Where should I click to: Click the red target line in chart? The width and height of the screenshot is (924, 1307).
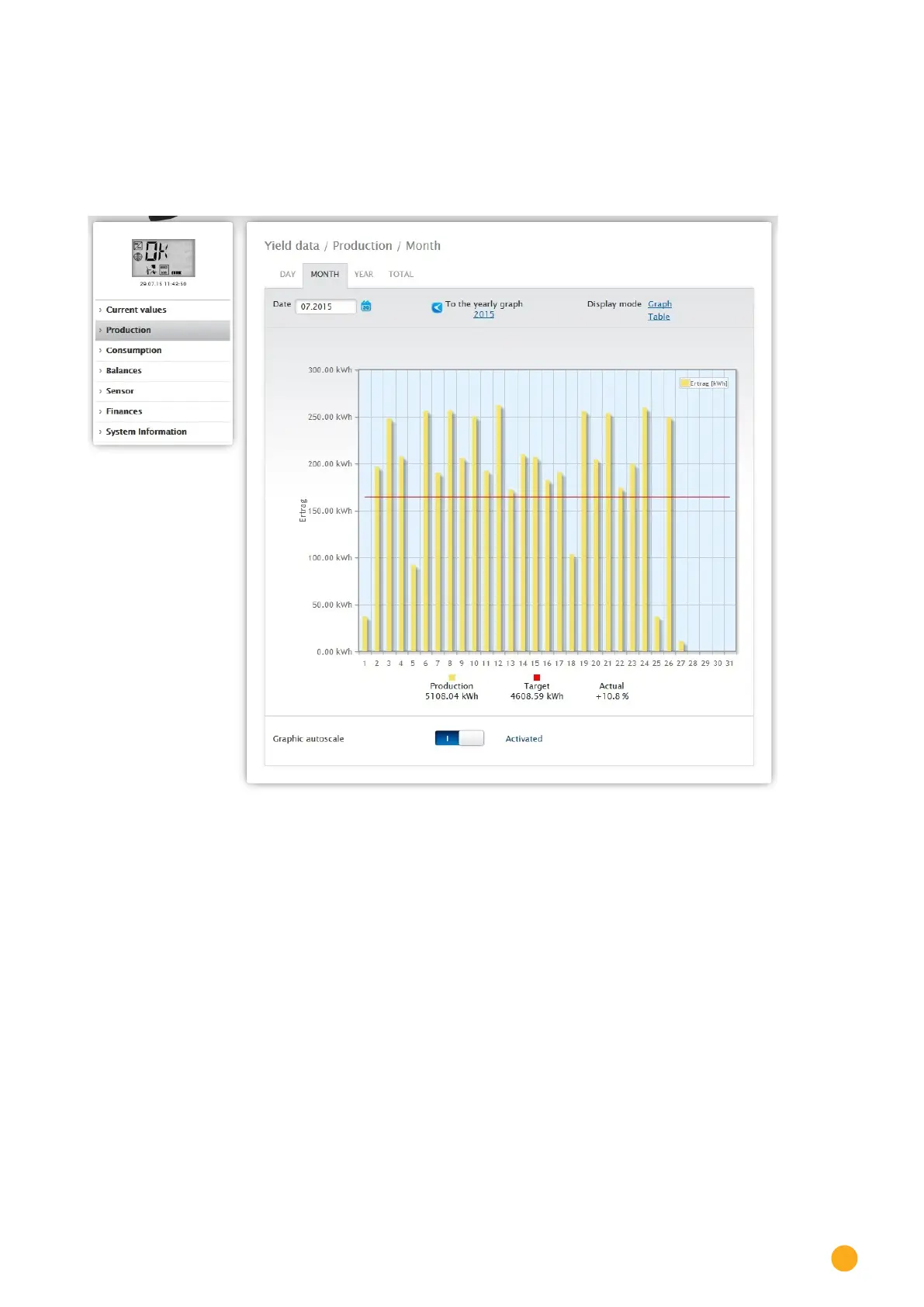click(x=547, y=497)
